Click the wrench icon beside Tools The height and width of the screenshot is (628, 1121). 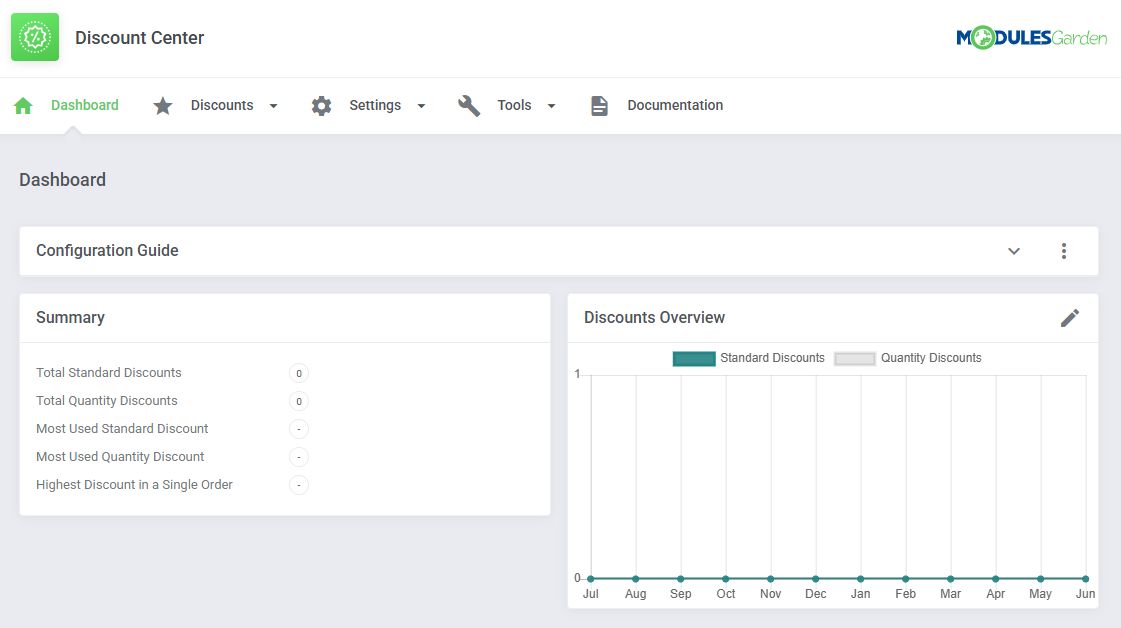pyautogui.click(x=469, y=106)
